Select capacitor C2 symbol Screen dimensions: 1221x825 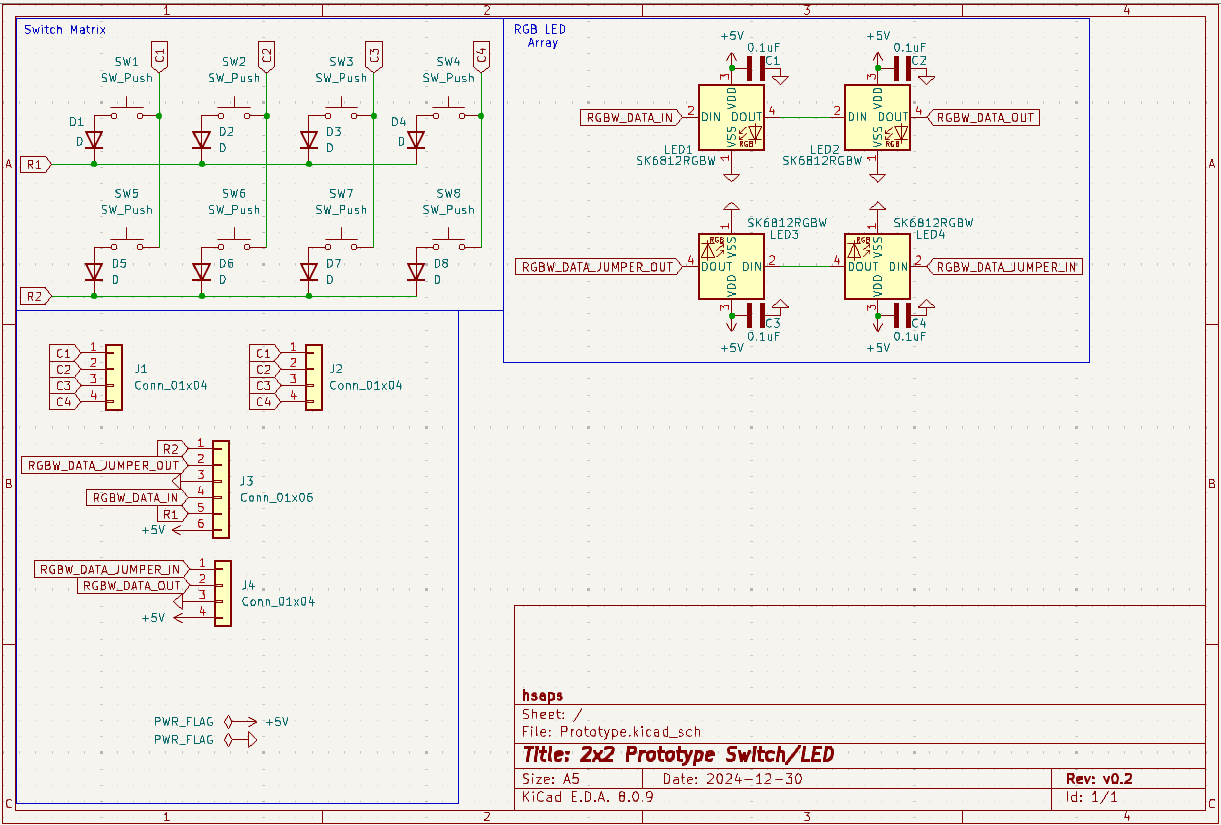coord(901,68)
